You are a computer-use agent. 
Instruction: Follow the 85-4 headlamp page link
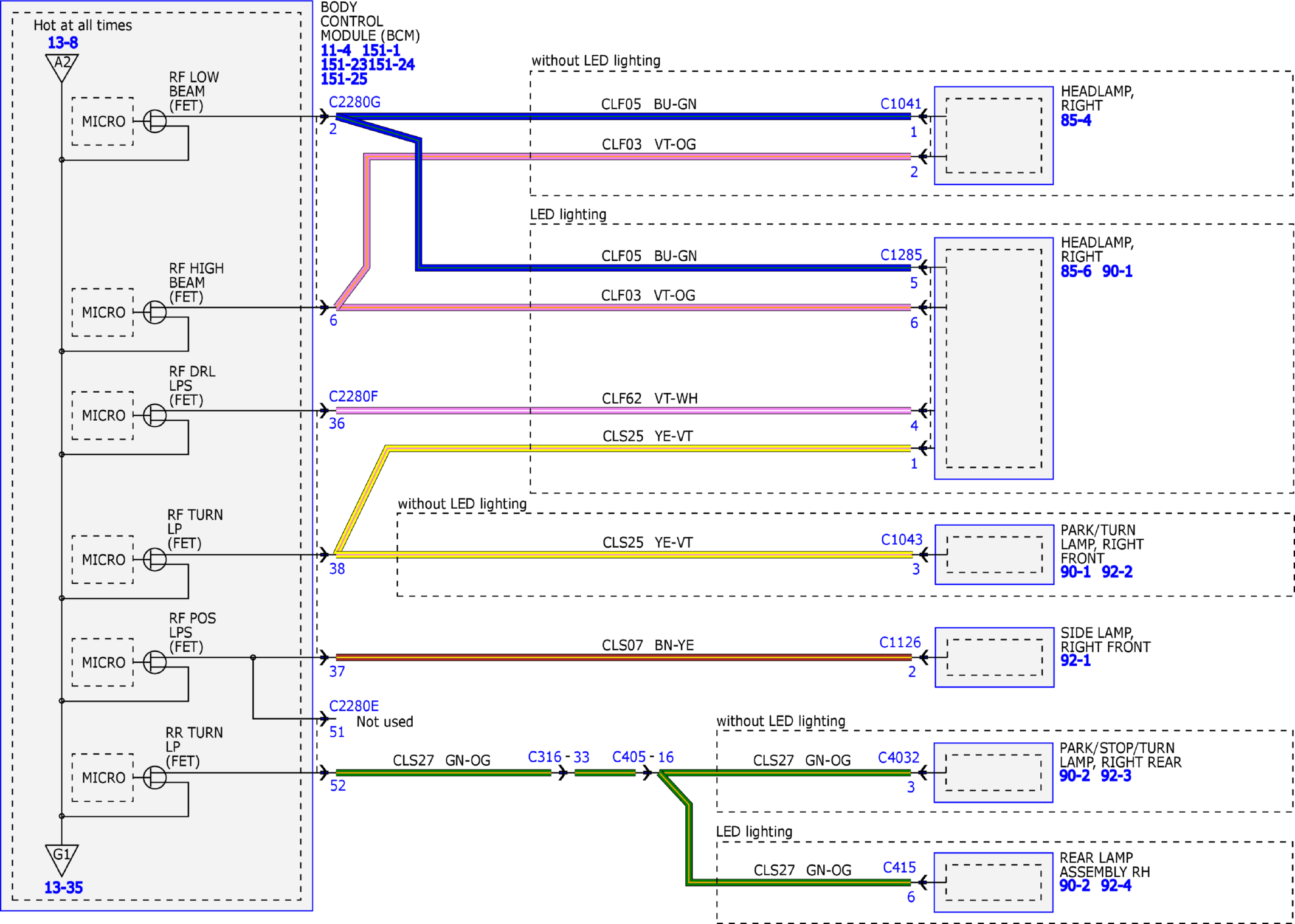[1076, 120]
